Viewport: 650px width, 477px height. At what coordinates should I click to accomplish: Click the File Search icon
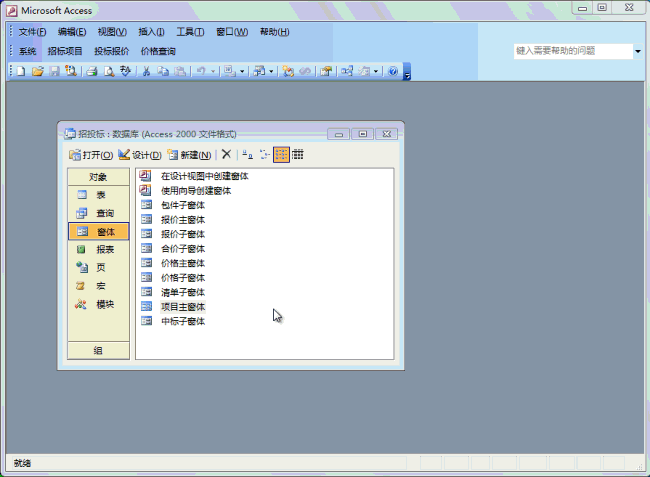click(x=71, y=71)
